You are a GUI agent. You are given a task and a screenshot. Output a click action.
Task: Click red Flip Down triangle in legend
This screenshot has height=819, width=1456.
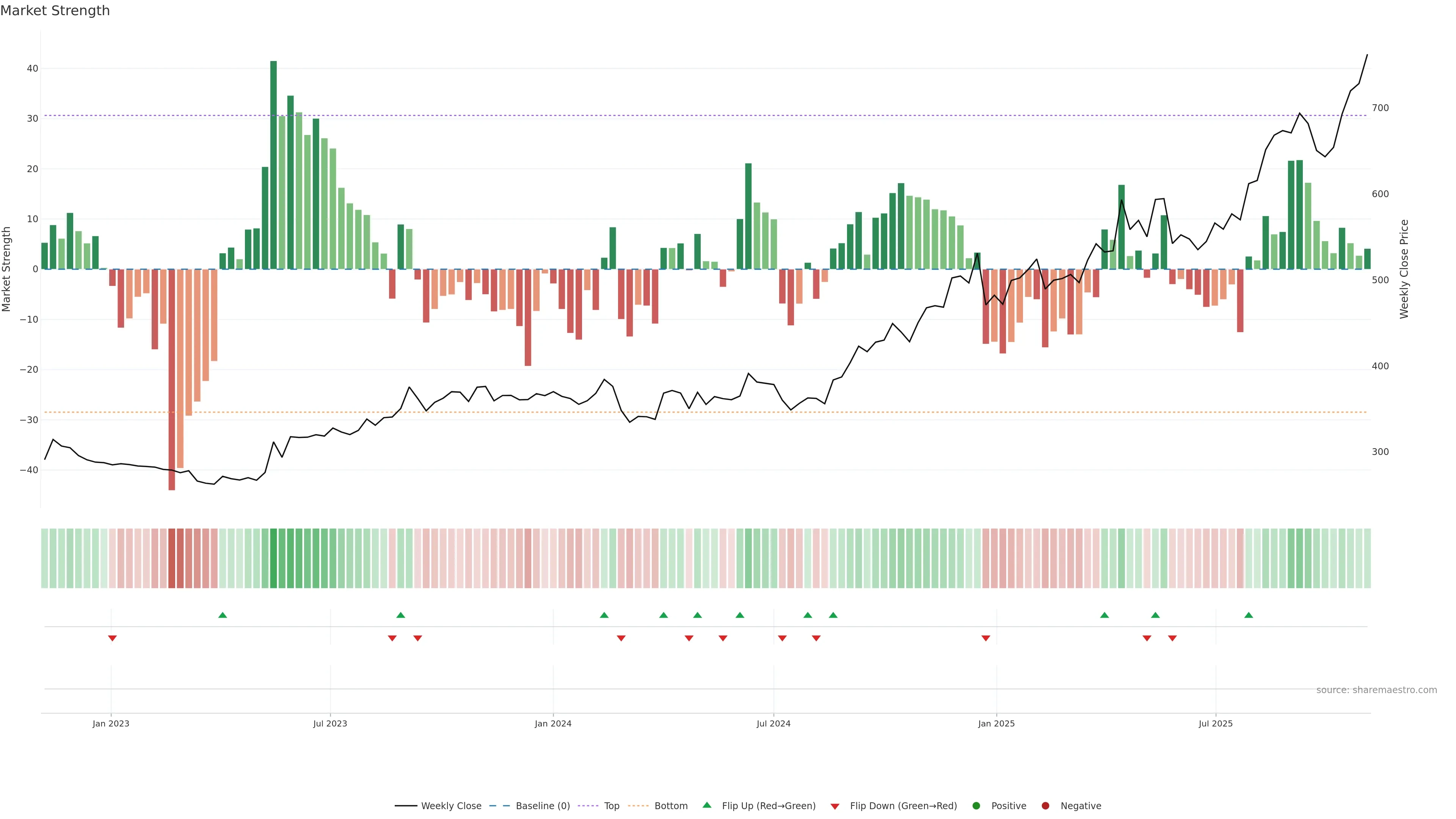point(835,806)
